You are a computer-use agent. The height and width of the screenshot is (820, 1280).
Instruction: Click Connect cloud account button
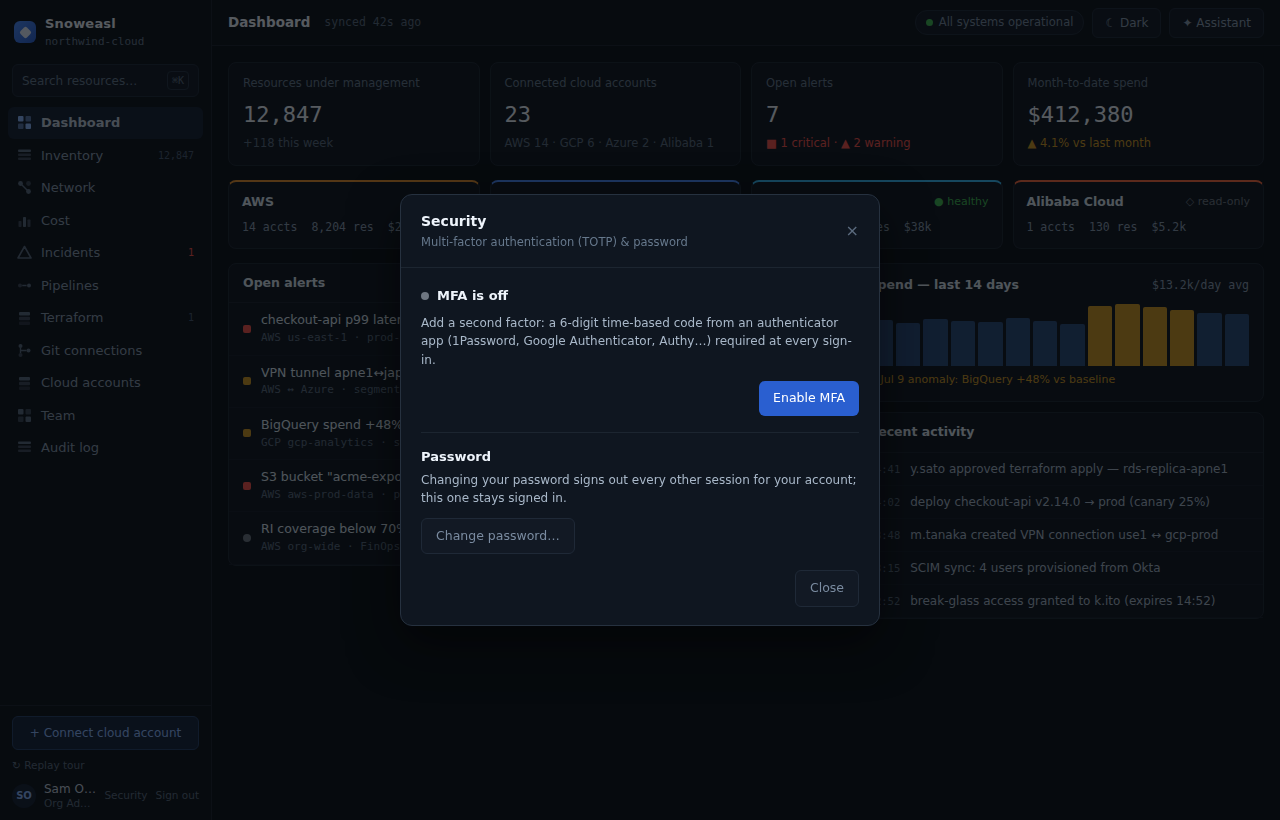(105, 733)
